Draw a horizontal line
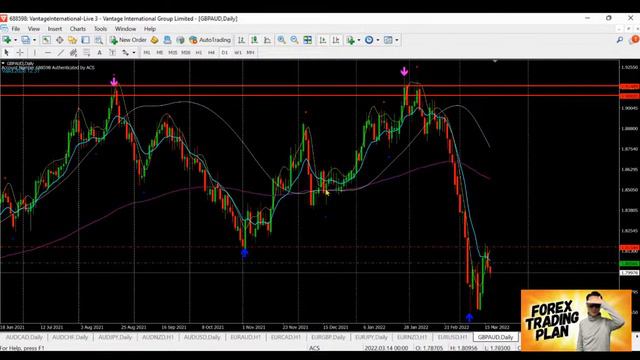 coord(48,53)
